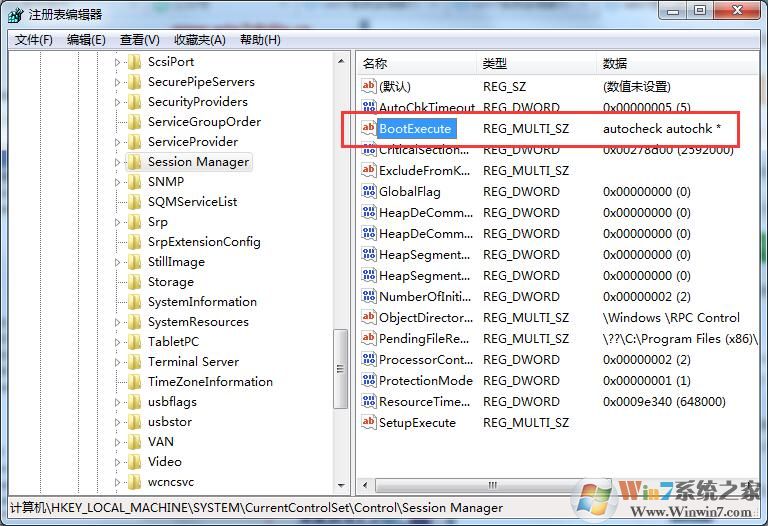Open the 编辑(E) menu
The width and height of the screenshot is (768, 526).
pyautogui.click(x=86, y=40)
